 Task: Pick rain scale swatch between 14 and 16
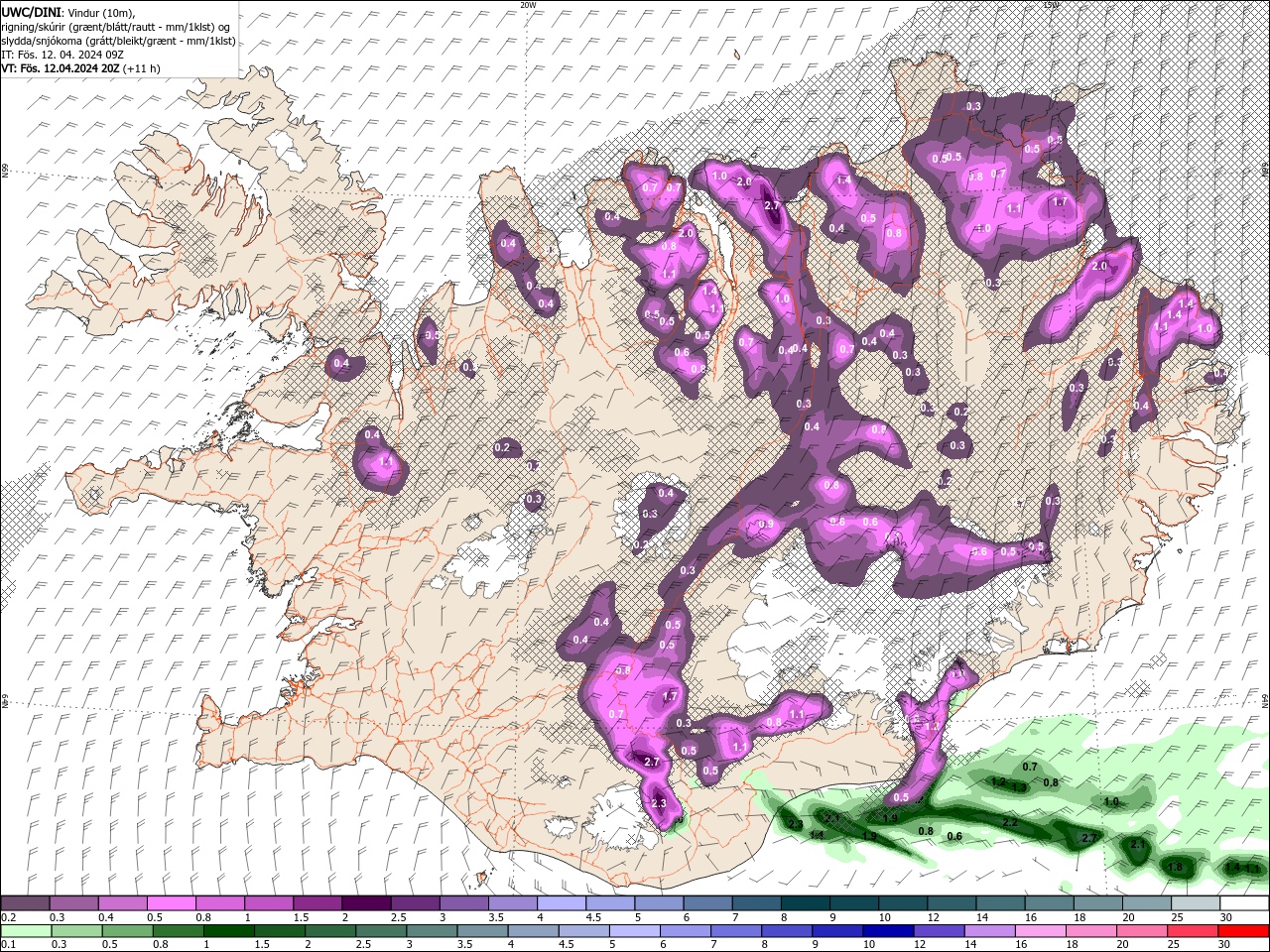[988, 931]
